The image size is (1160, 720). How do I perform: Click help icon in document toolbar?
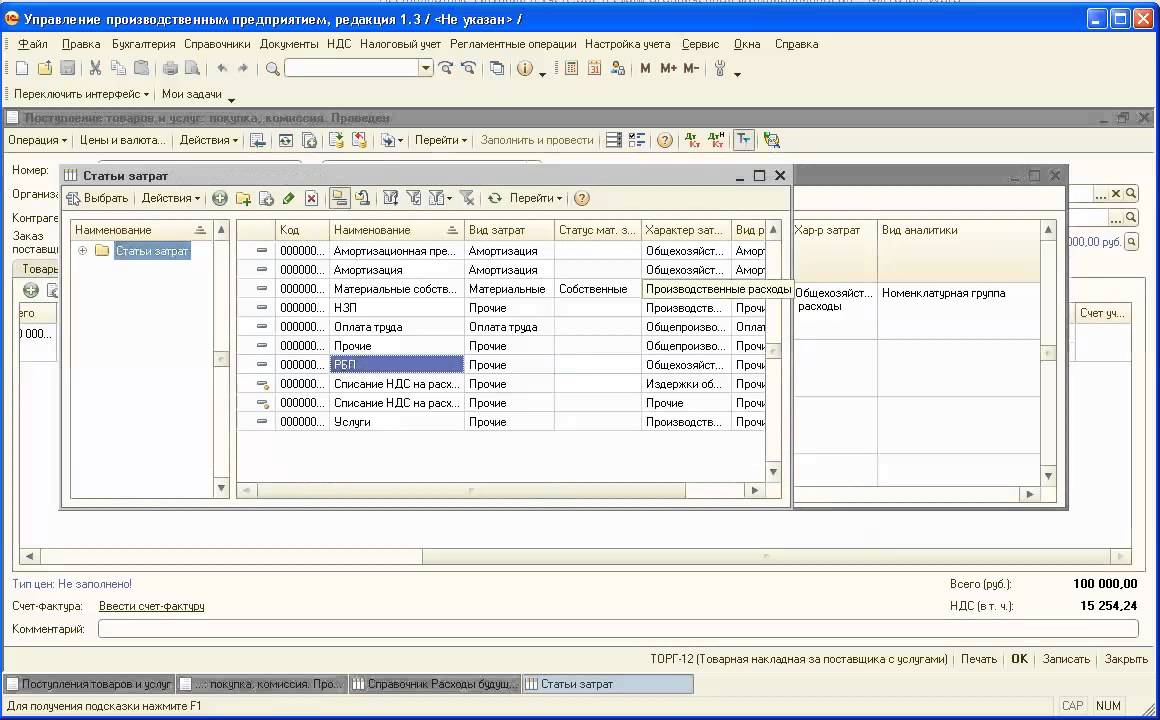[664, 140]
